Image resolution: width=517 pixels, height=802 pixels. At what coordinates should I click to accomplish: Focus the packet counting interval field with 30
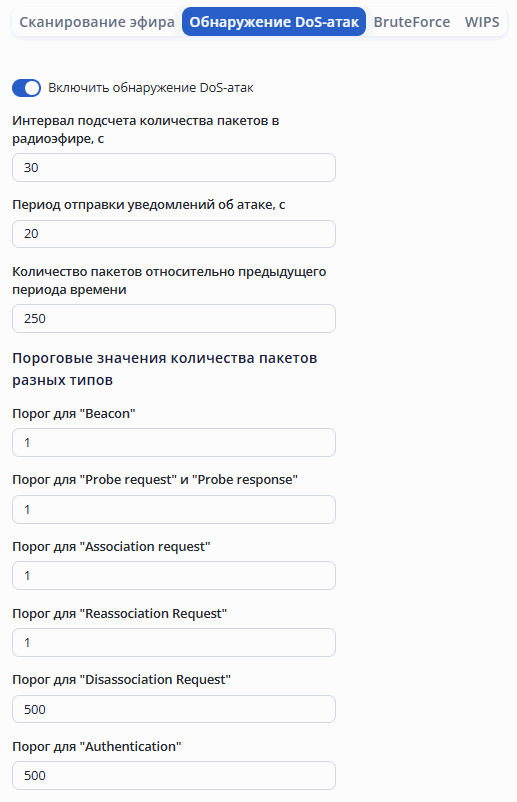point(174,168)
